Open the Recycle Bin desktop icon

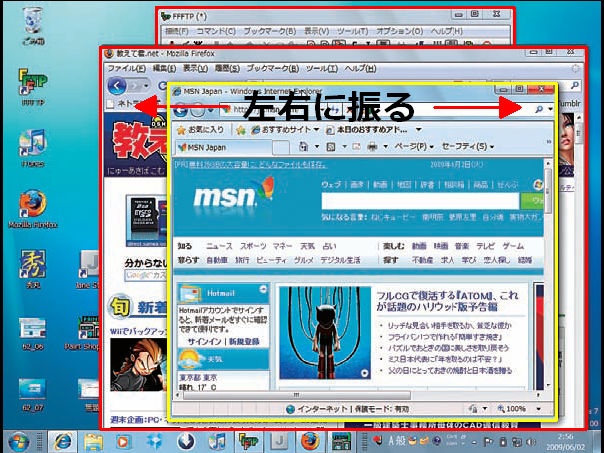coord(33,25)
